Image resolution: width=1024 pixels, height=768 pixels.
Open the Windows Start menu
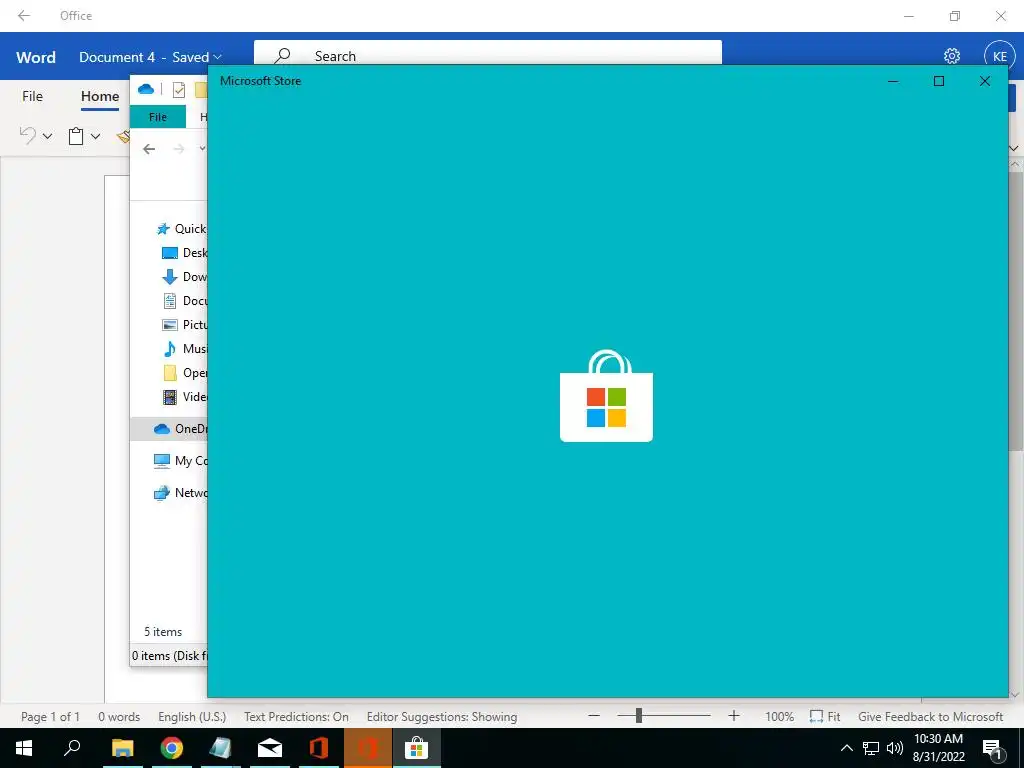click(x=24, y=748)
